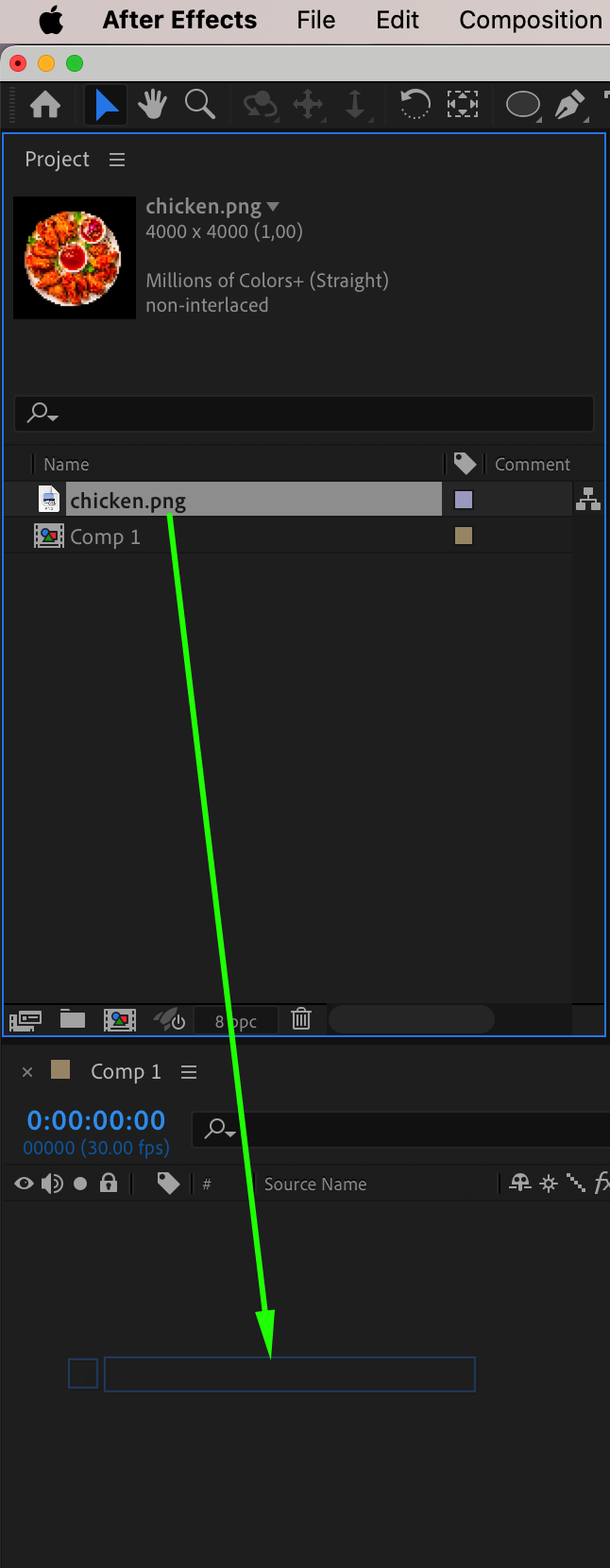Select the Ellipse shape tool
Screen dimensions: 610x1568
click(523, 104)
